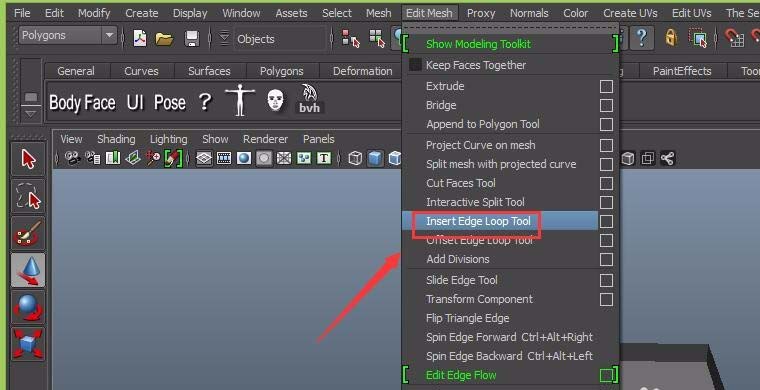Viewport: 760px width, 390px height.
Task: Switch to the PaintEffects shelf tab
Action: coord(682,71)
